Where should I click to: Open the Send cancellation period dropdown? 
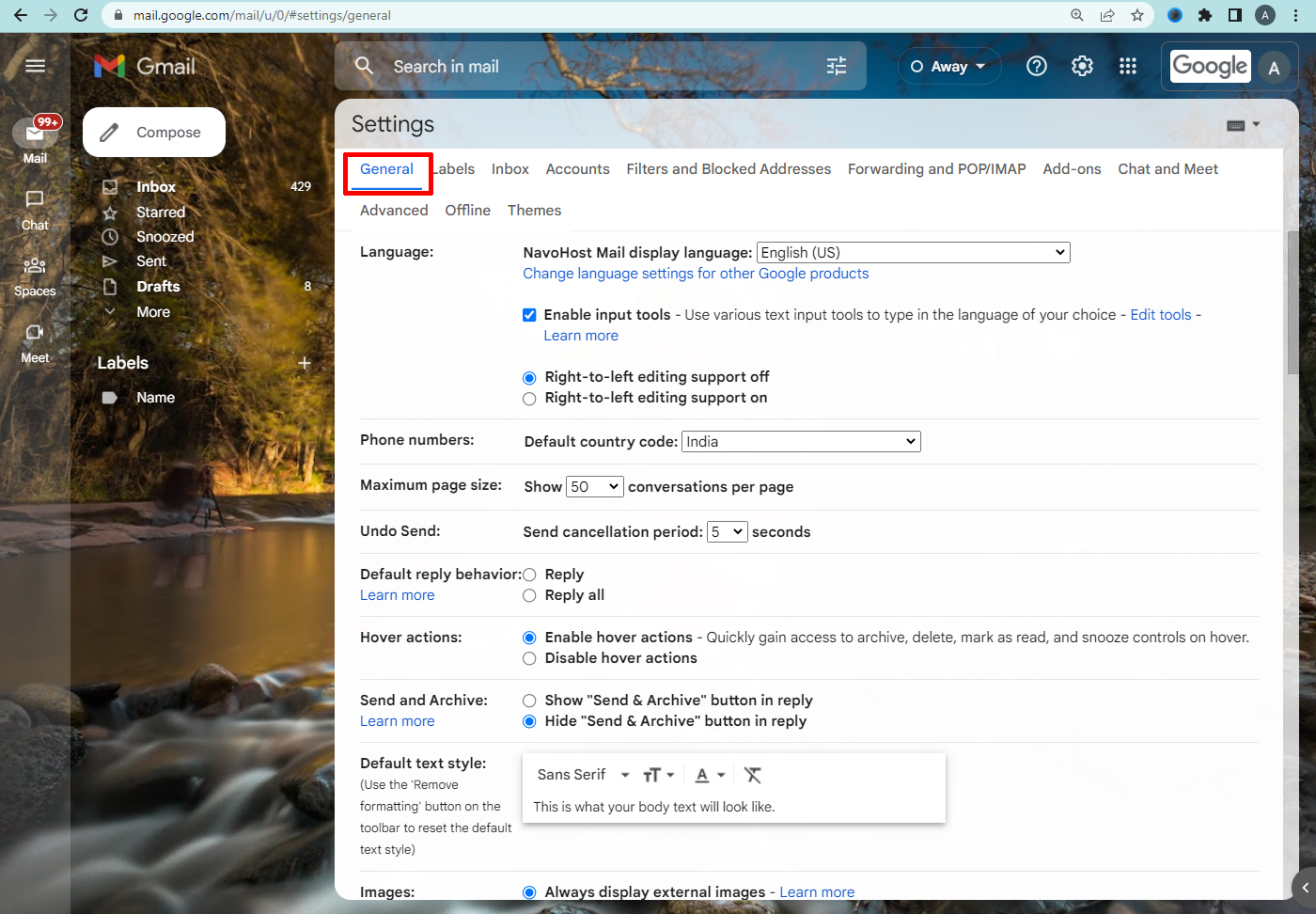727,532
